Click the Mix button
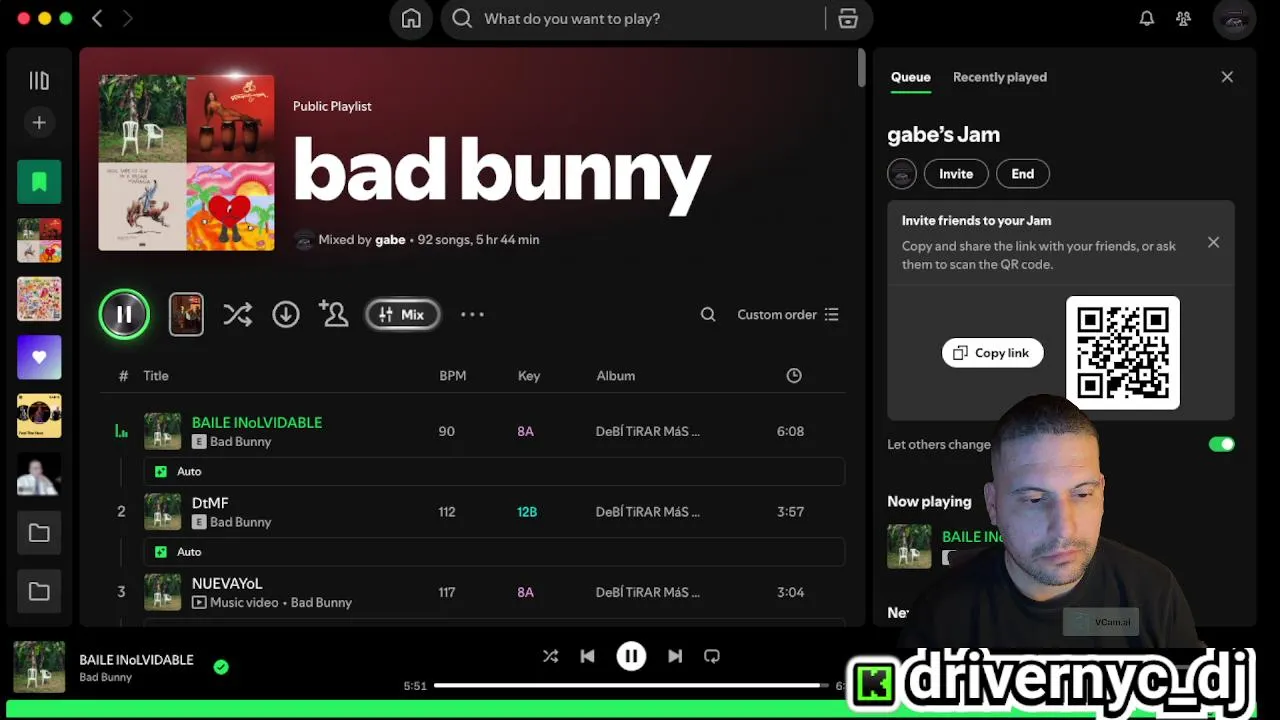Image resolution: width=1280 pixels, height=720 pixels. point(403,314)
